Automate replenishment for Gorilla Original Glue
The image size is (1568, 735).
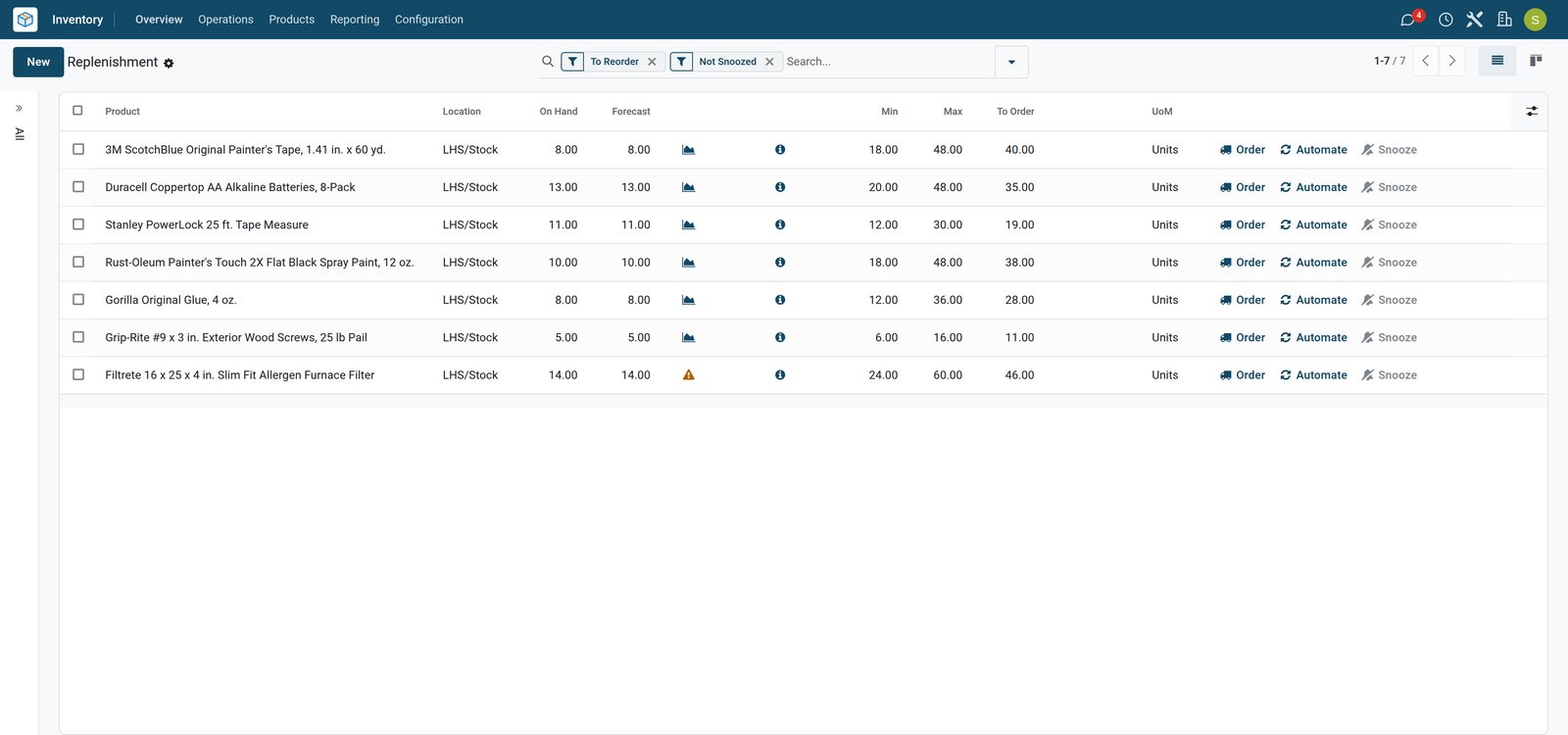click(x=1313, y=300)
